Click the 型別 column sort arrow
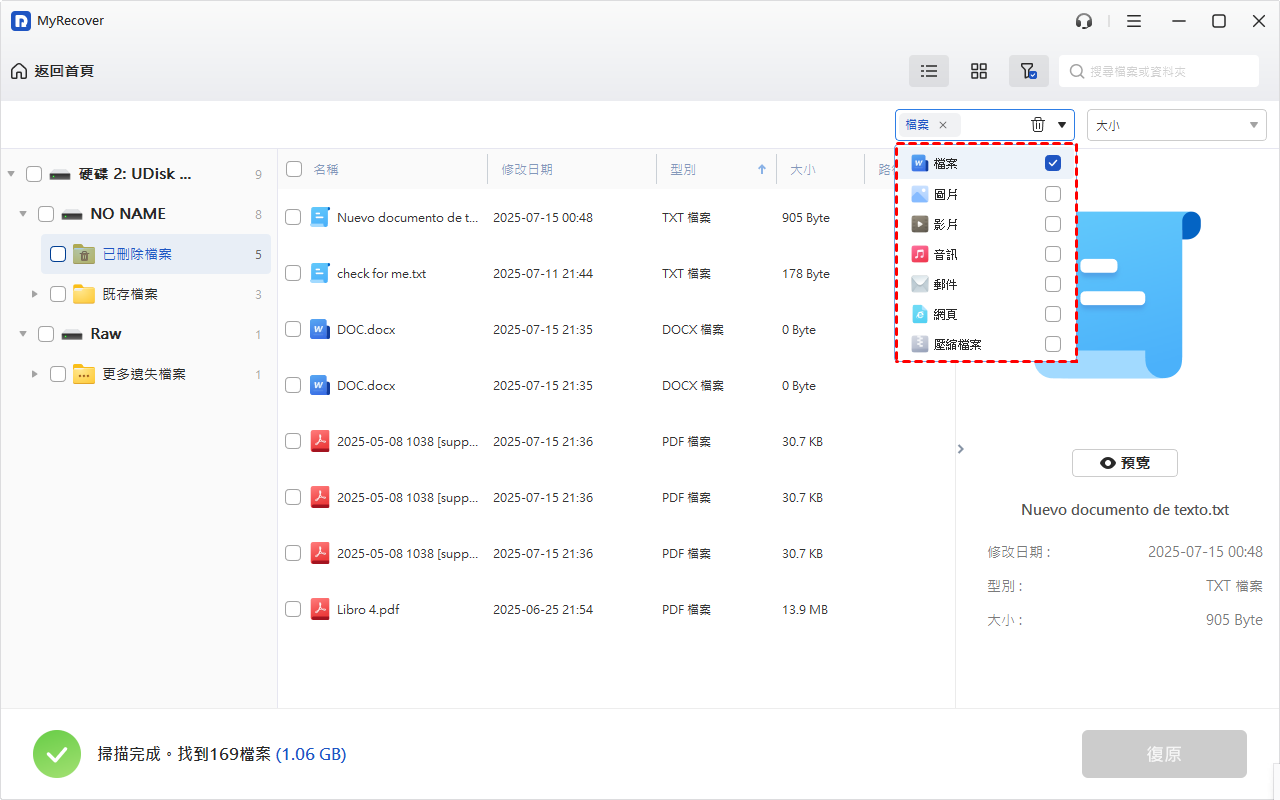Viewport: 1280px width, 800px height. [x=762, y=169]
